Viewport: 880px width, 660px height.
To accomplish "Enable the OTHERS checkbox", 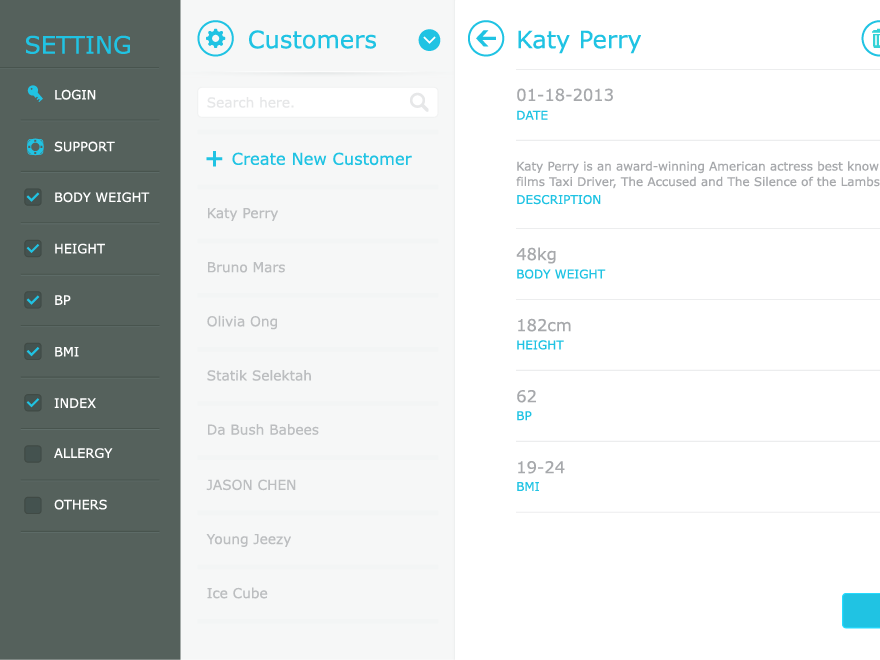I will pyautogui.click(x=33, y=505).
